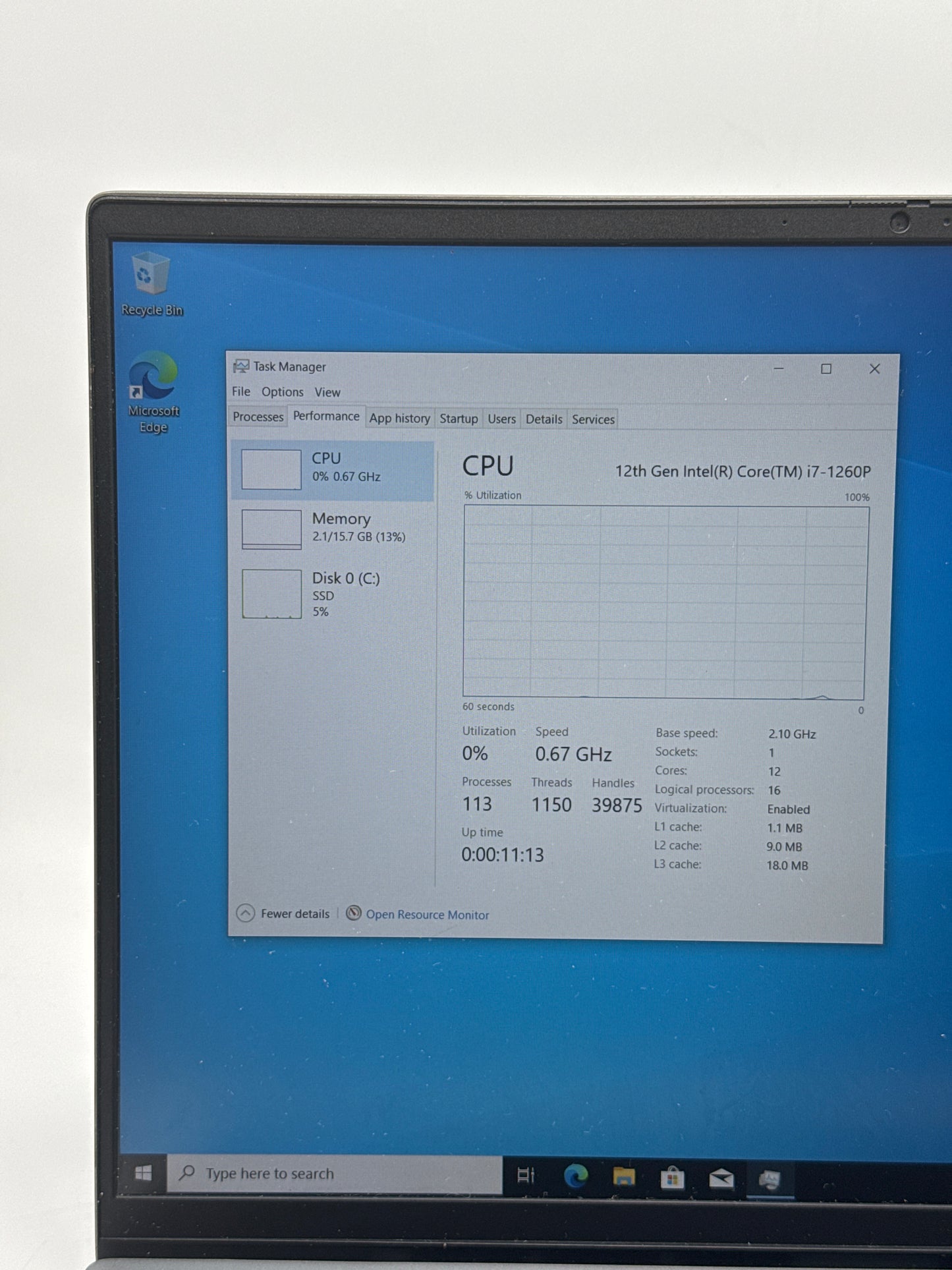Click the Resource Monitor icon

(354, 913)
